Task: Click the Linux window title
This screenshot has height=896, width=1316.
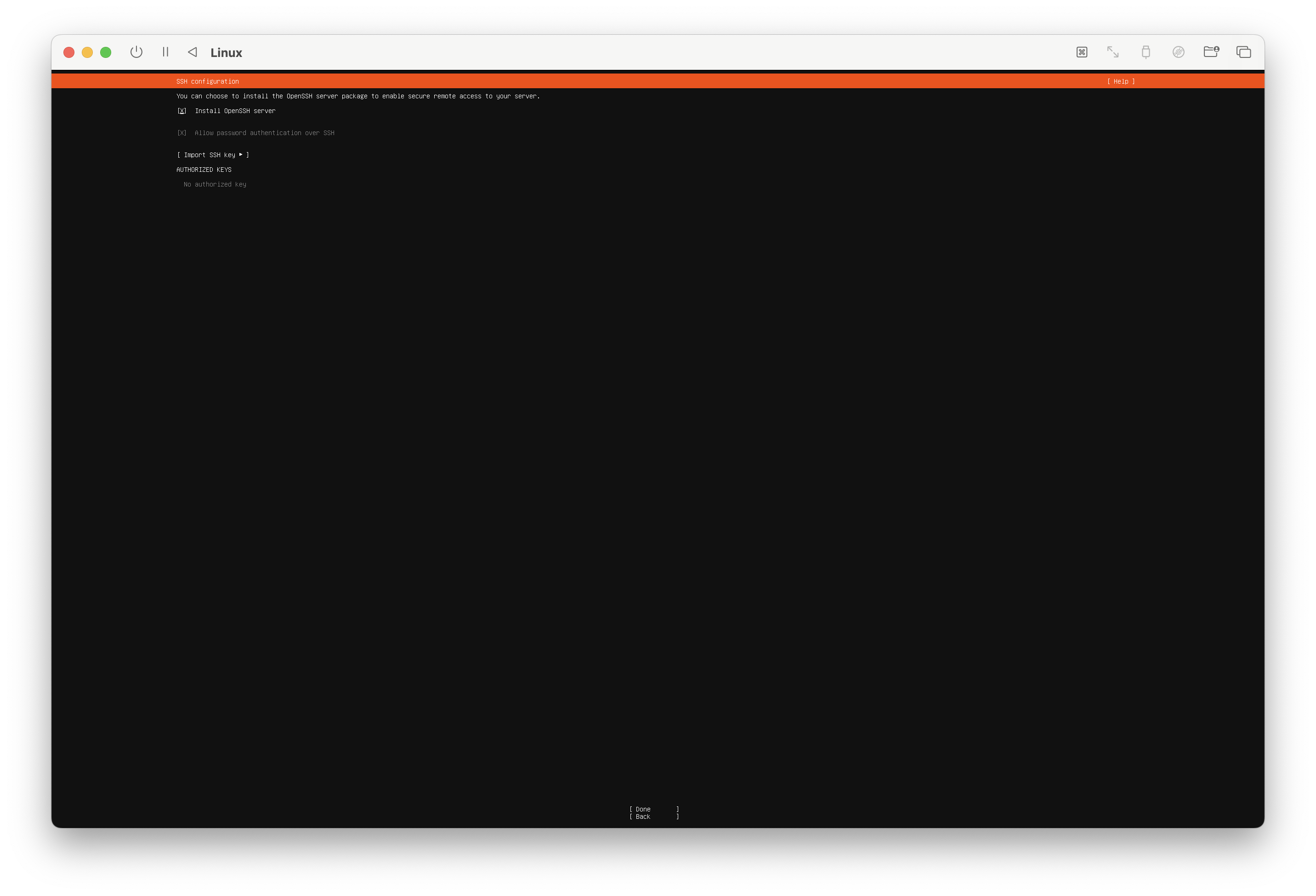Action: 226,53
